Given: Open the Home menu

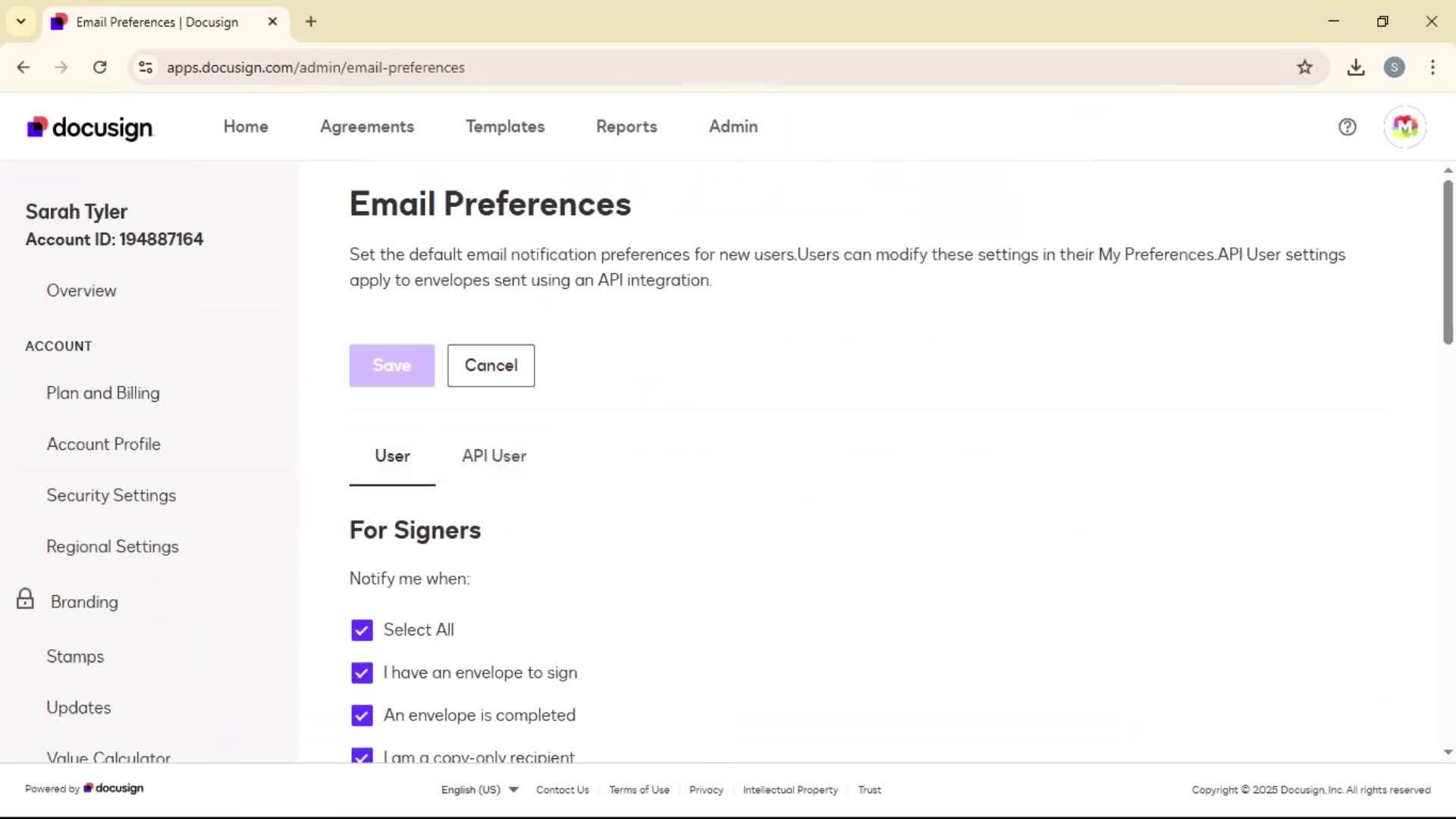Looking at the screenshot, I should coord(246,127).
